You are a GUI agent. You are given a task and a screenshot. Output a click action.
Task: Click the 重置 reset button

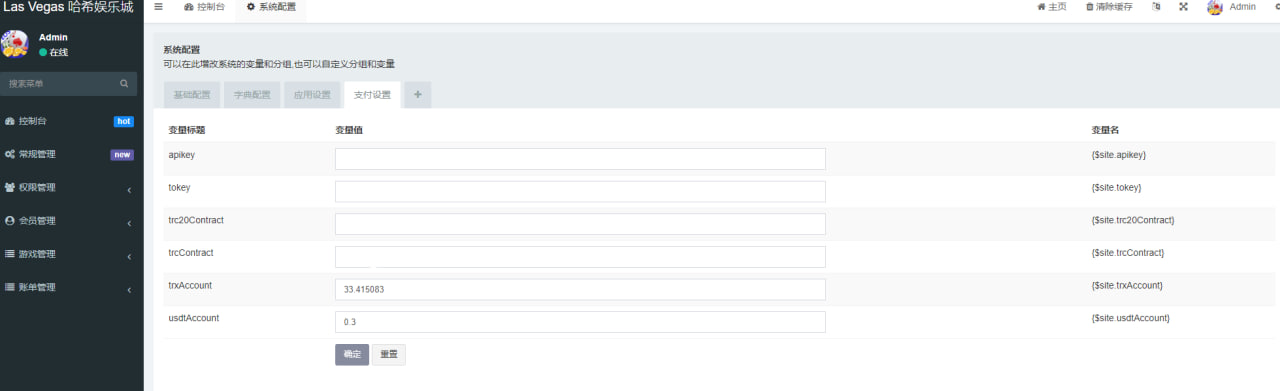pyautogui.click(x=389, y=355)
